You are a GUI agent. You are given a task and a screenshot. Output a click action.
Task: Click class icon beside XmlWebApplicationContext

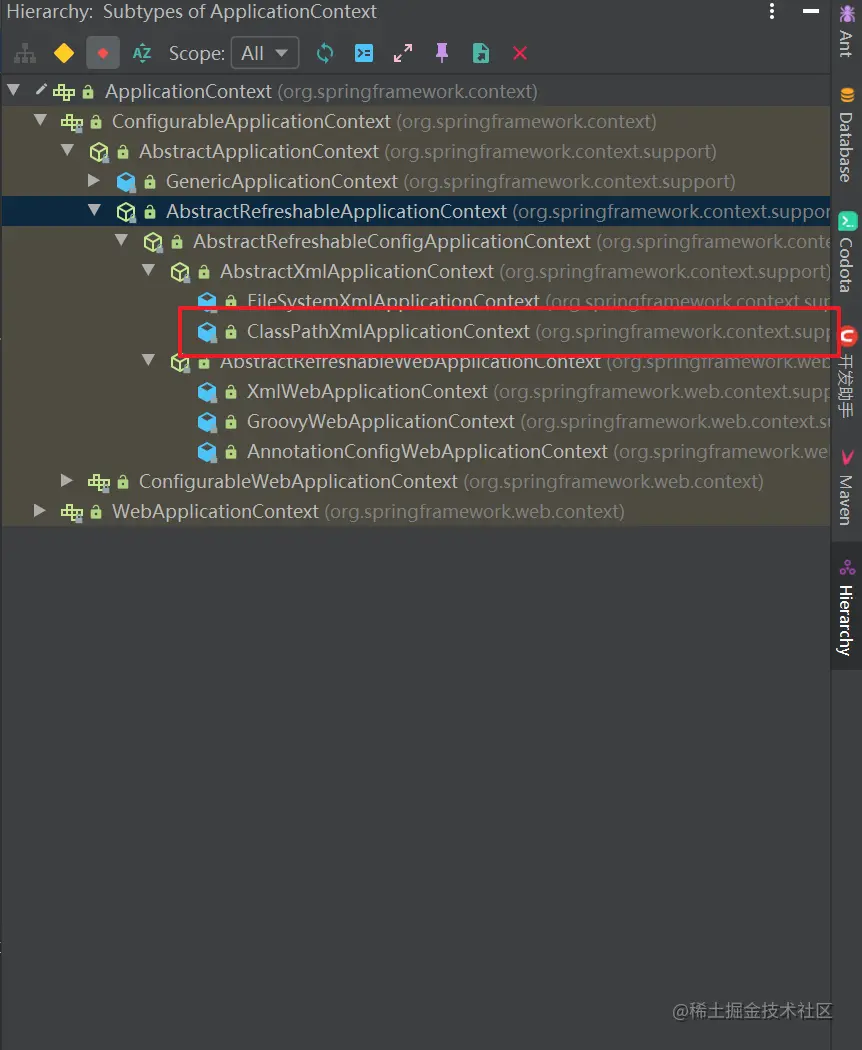(207, 392)
